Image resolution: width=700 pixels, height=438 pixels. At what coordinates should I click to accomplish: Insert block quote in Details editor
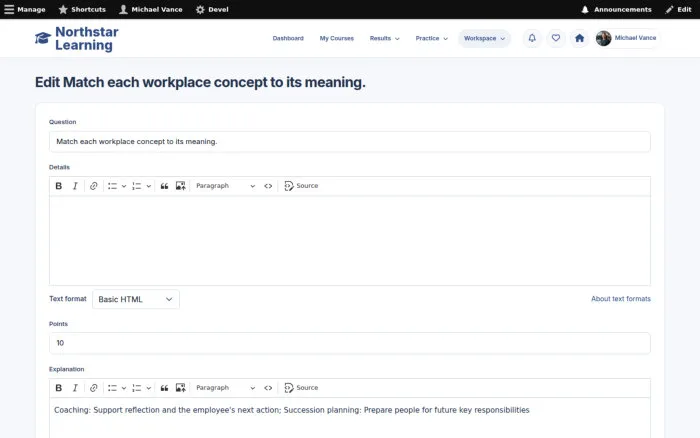[x=164, y=186]
